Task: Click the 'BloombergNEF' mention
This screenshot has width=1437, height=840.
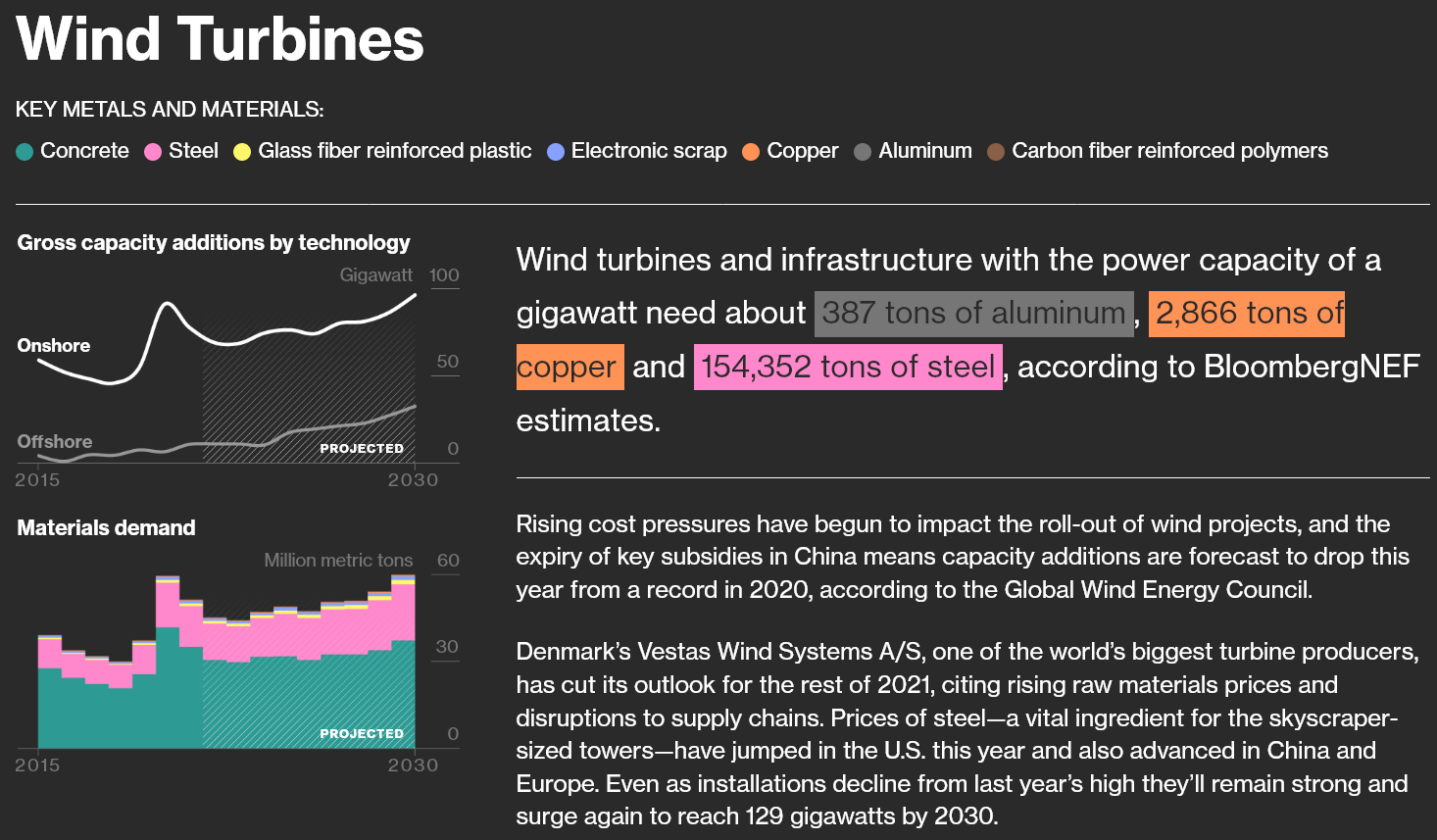Action: 1312,367
